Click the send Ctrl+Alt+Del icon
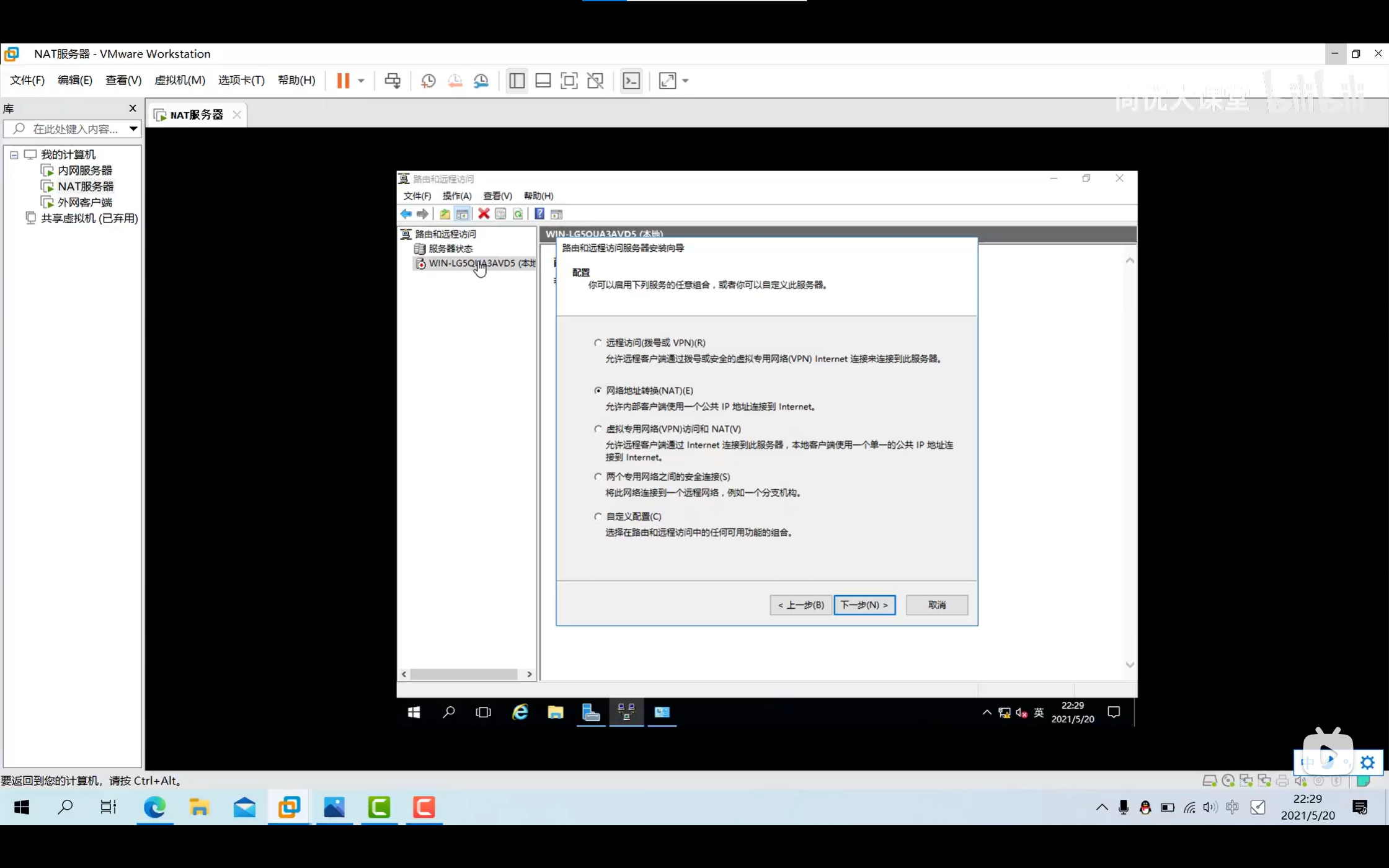Viewport: 1389px width, 868px height. [x=393, y=81]
